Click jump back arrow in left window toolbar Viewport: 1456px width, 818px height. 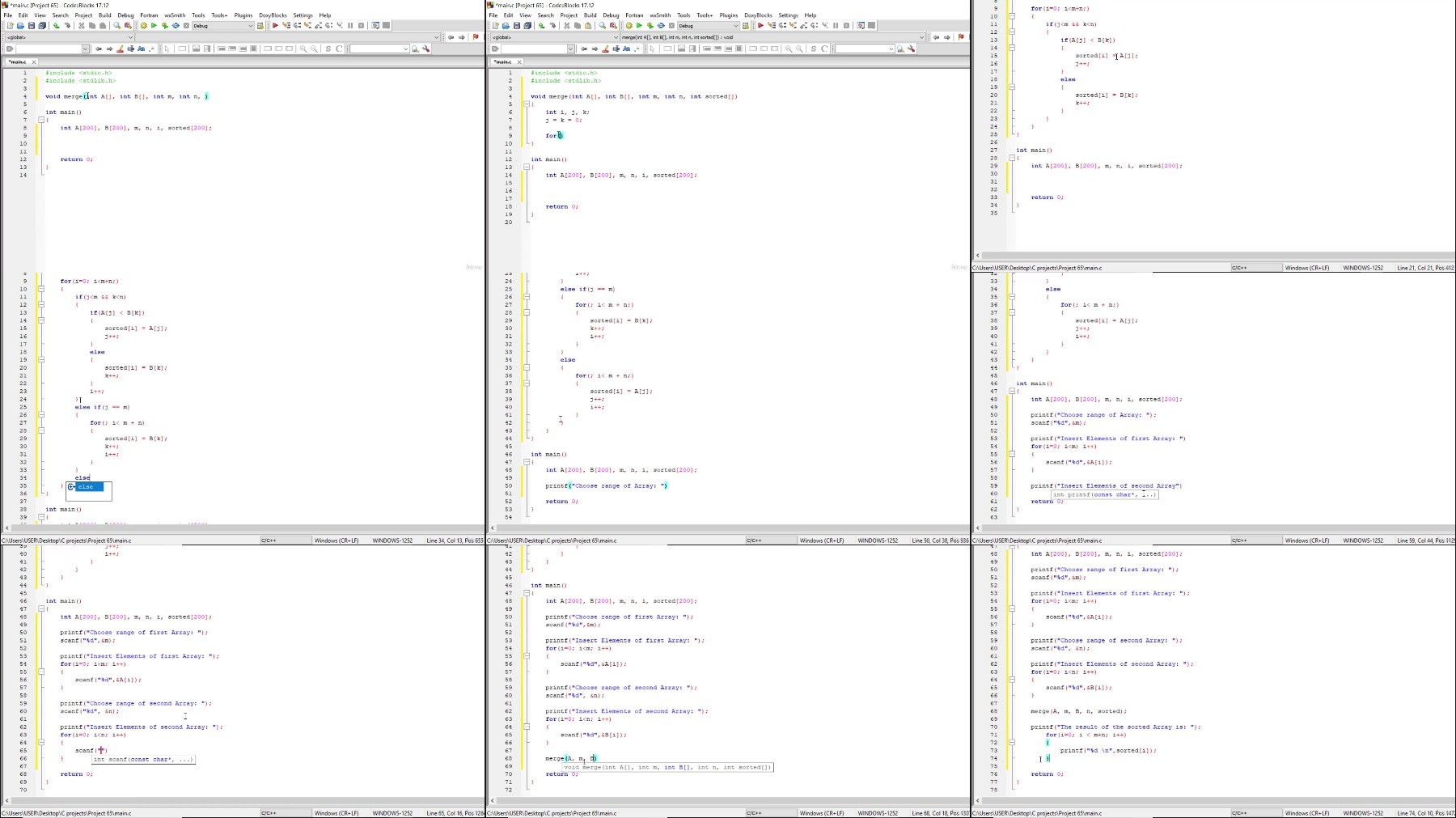point(451,36)
